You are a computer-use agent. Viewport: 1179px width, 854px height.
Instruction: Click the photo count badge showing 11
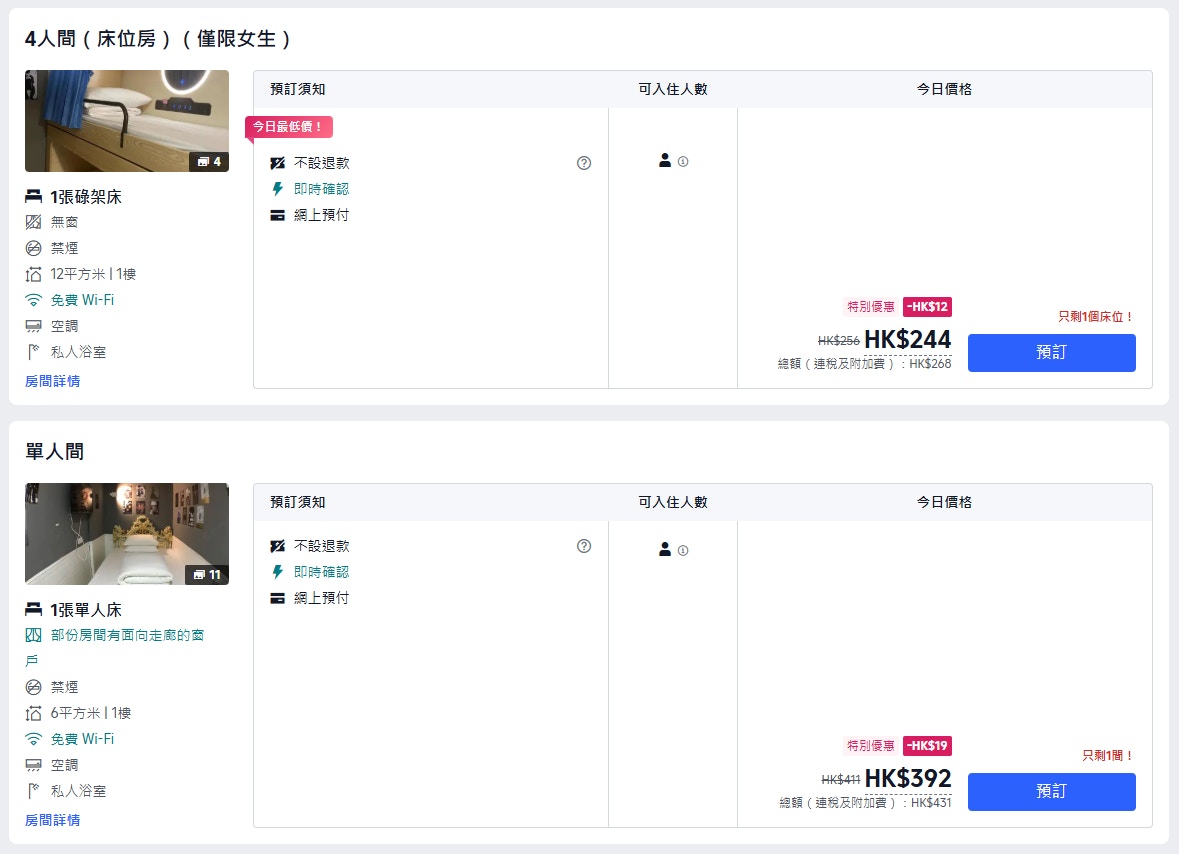tap(208, 574)
